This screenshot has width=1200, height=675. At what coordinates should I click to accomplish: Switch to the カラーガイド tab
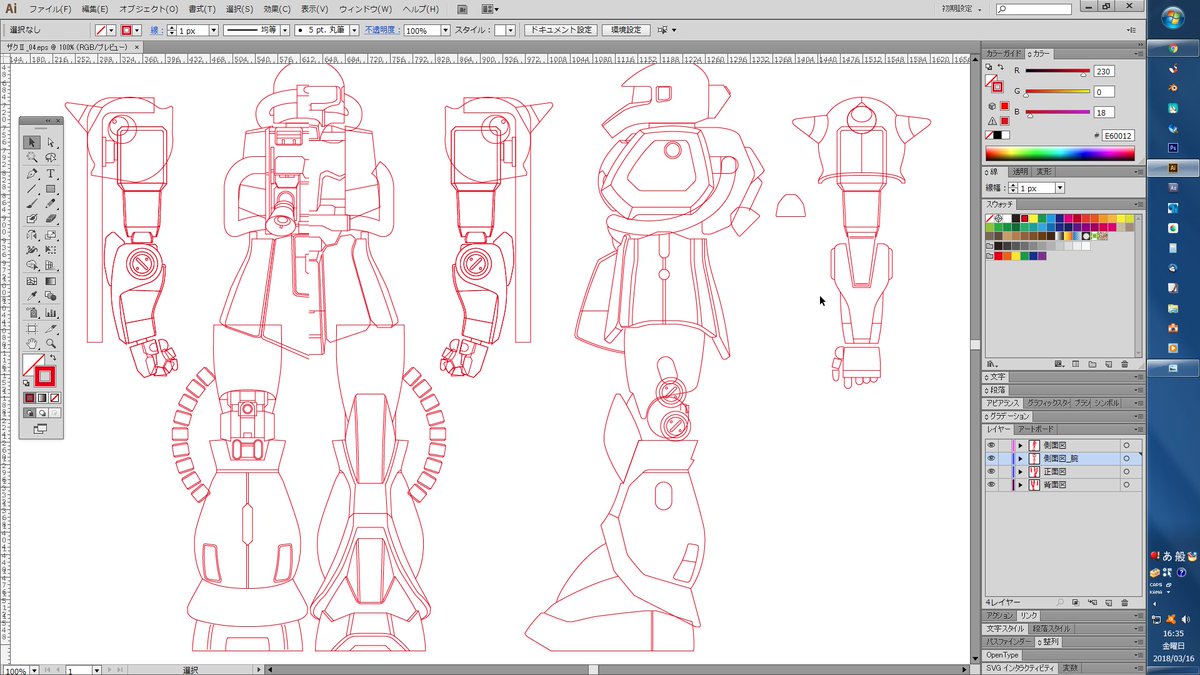[x=1003, y=53]
